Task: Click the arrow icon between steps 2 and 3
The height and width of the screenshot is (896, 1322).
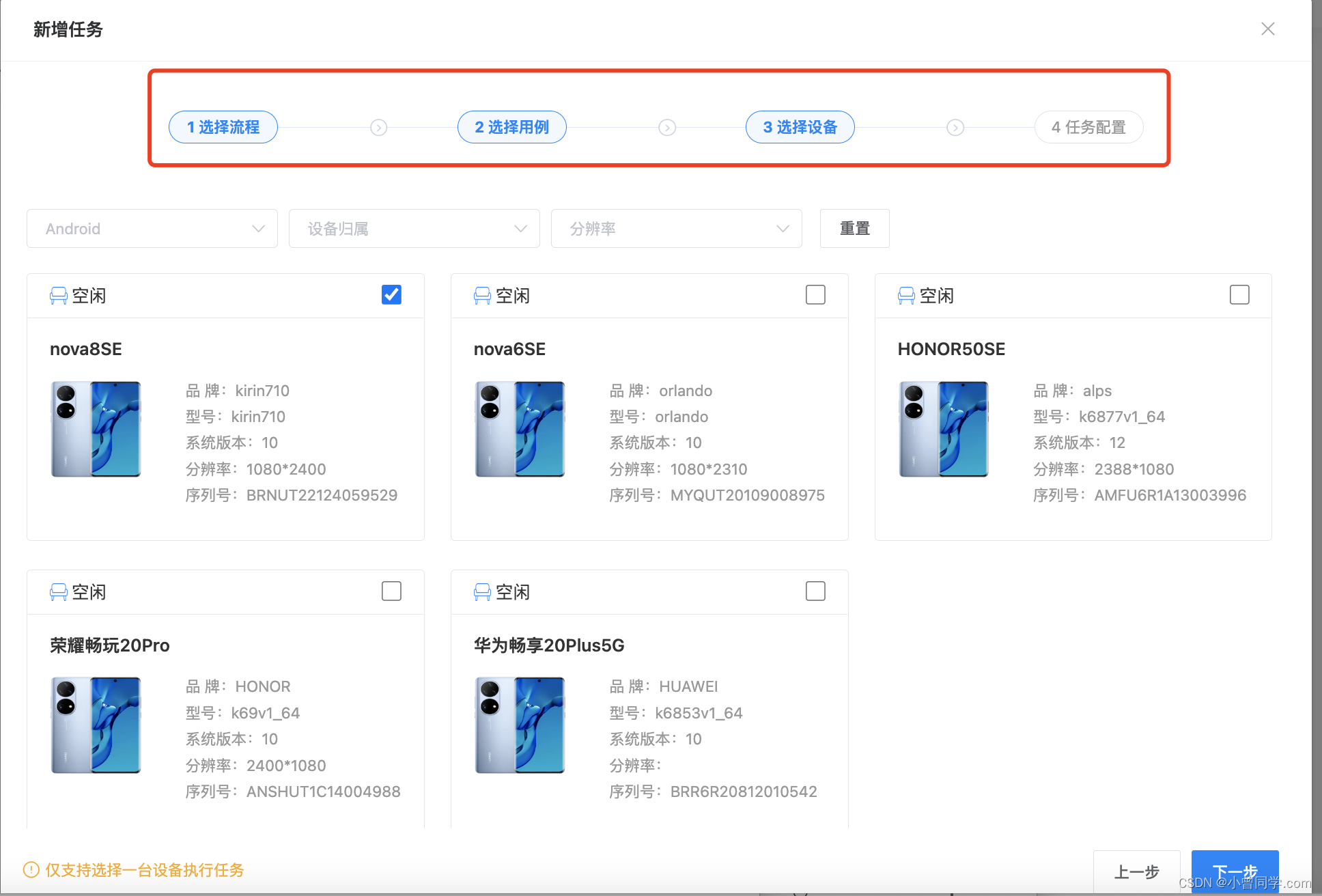Action: point(667,128)
